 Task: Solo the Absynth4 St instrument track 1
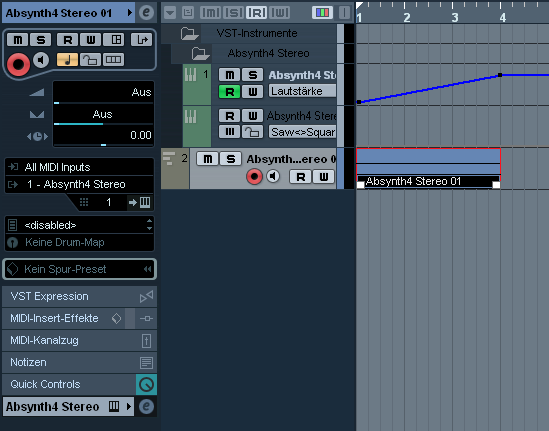pos(253,75)
